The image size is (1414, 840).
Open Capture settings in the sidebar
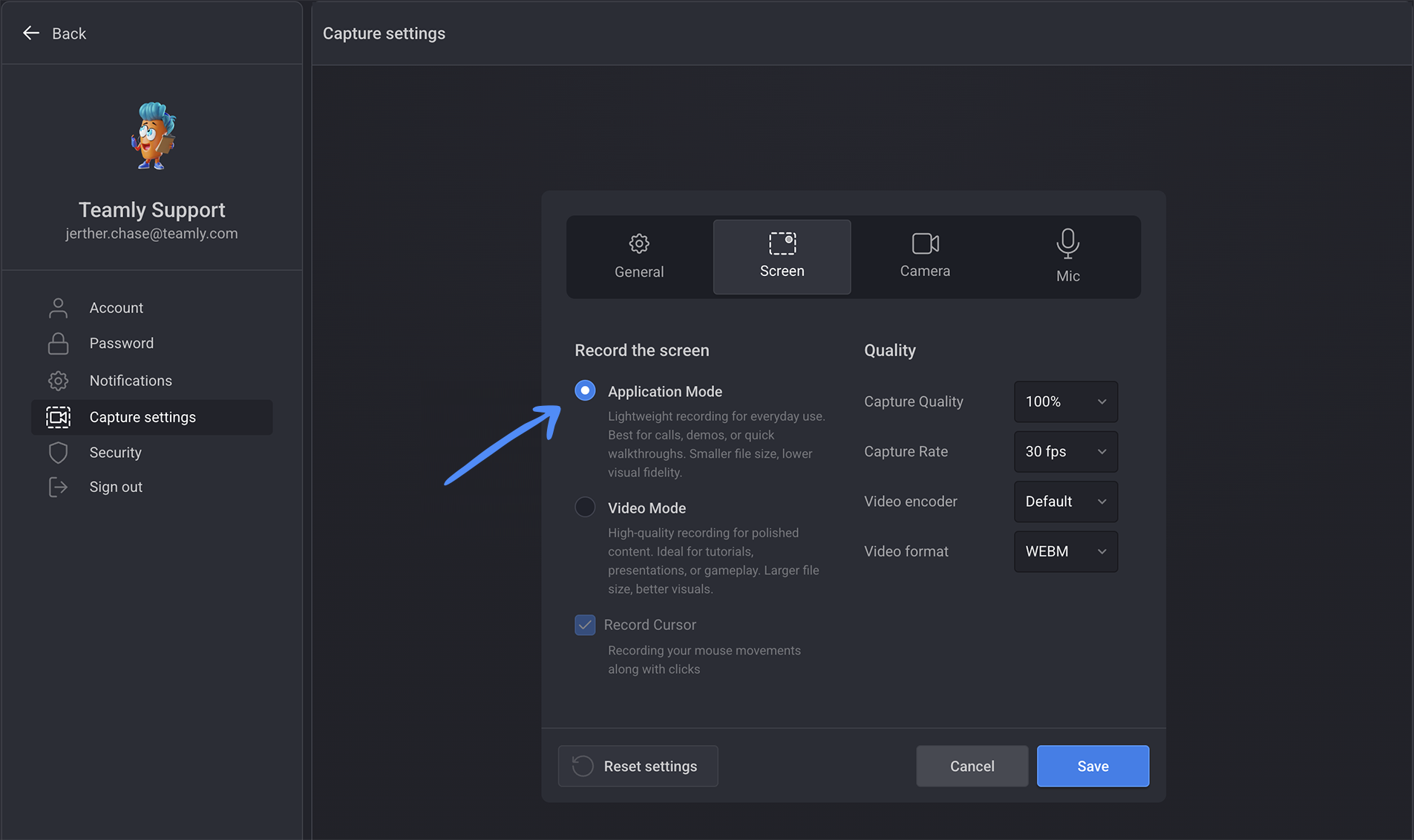tap(151, 417)
